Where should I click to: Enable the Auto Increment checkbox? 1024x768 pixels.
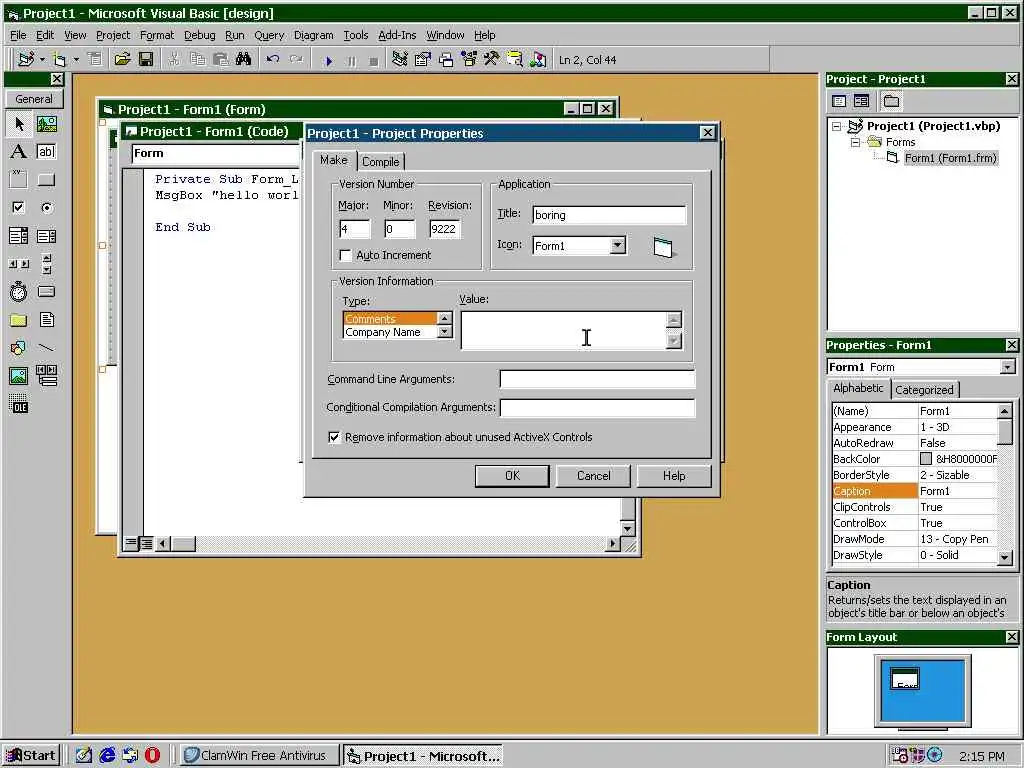(x=345, y=255)
